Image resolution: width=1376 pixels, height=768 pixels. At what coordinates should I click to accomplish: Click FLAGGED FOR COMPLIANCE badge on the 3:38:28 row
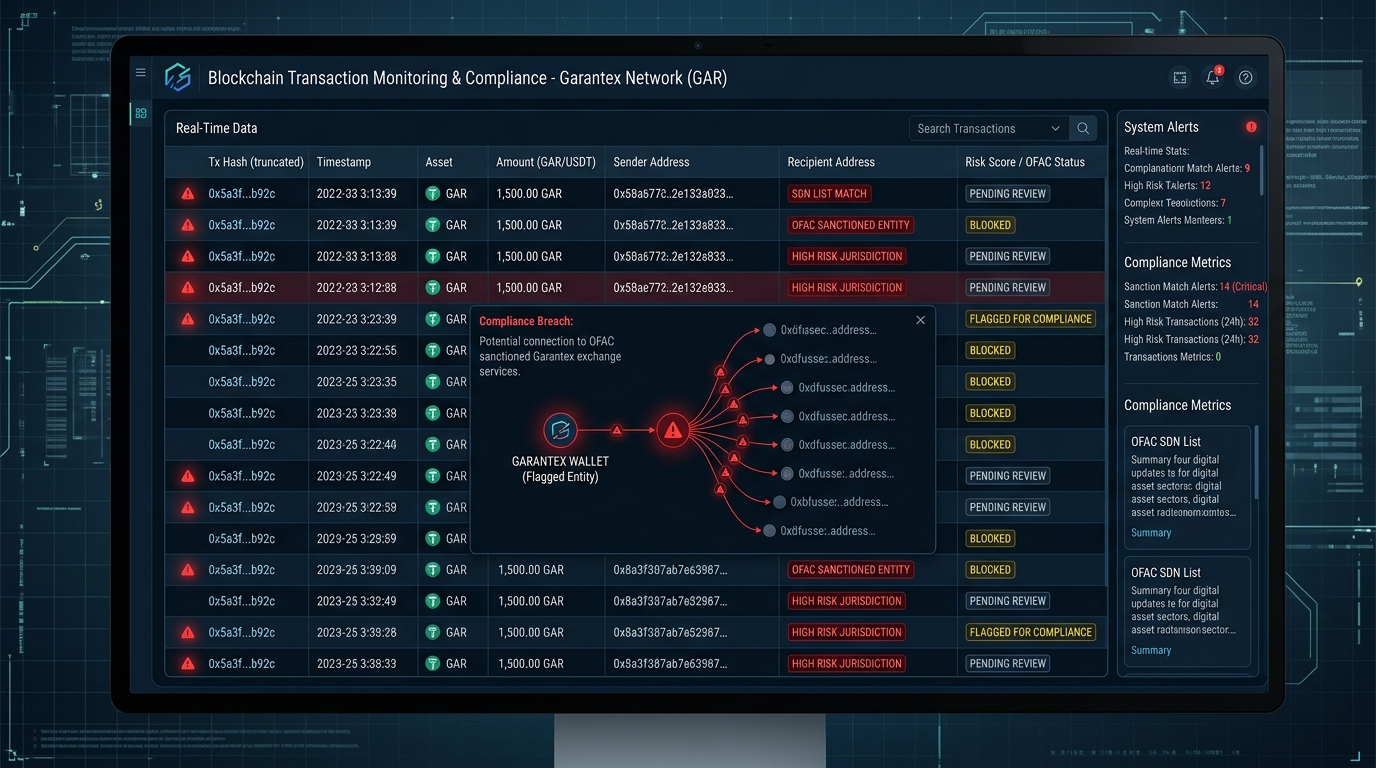(x=1030, y=632)
